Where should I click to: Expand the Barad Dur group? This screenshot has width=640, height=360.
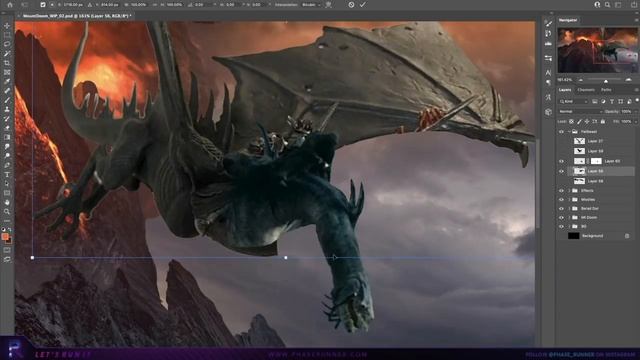569,209
